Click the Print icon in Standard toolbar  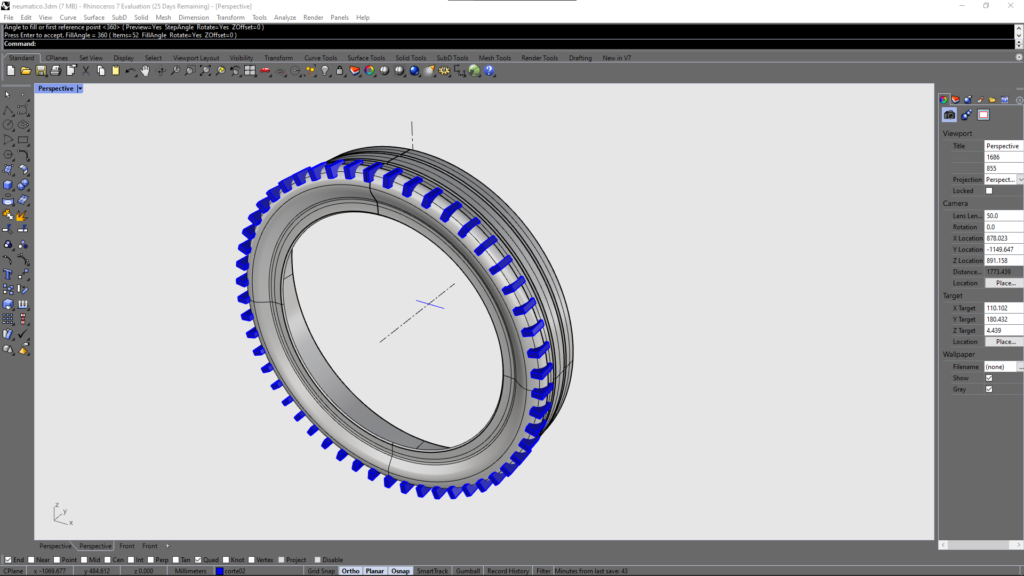click(x=56, y=70)
